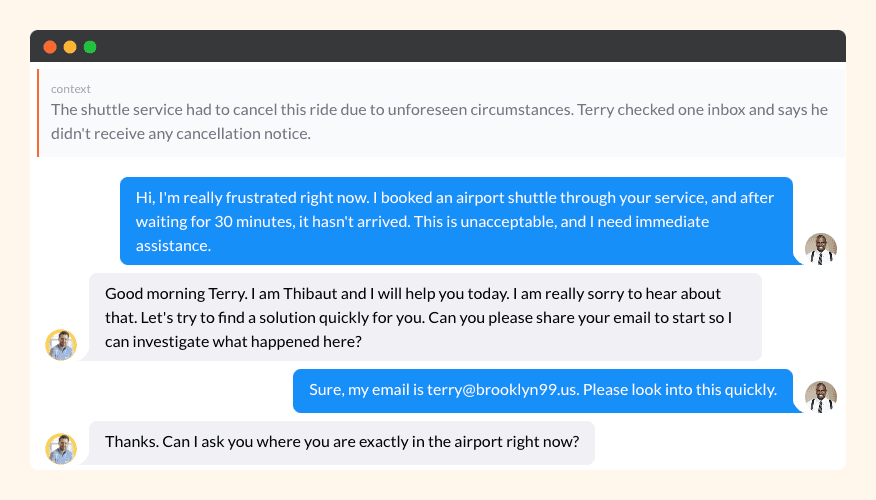Click 'didn't receive any cancellation notice' in the context

pyautogui.click(x=181, y=133)
